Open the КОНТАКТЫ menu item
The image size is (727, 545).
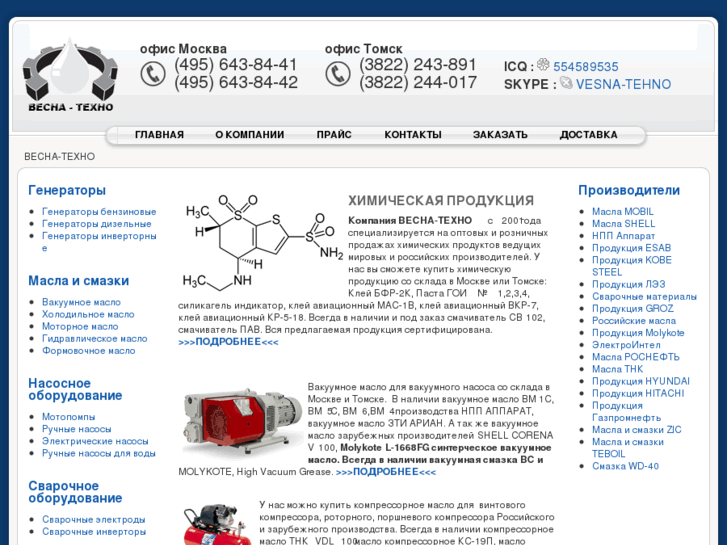[x=413, y=135]
